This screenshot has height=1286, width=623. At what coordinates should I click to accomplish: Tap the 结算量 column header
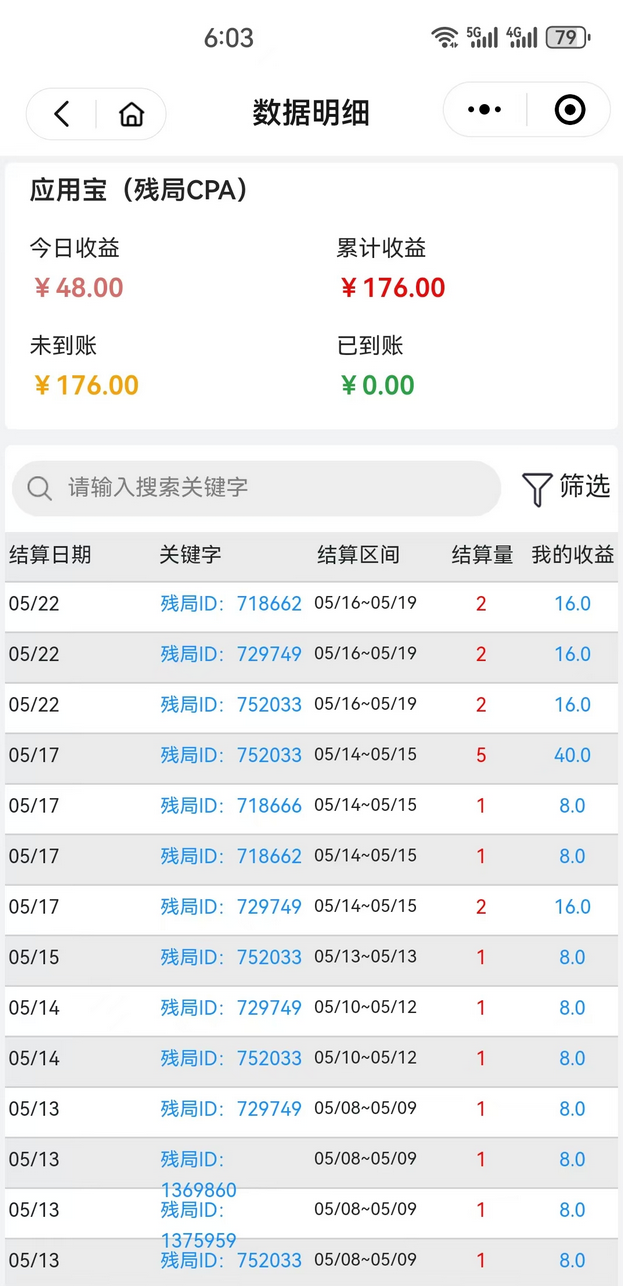tap(482, 555)
